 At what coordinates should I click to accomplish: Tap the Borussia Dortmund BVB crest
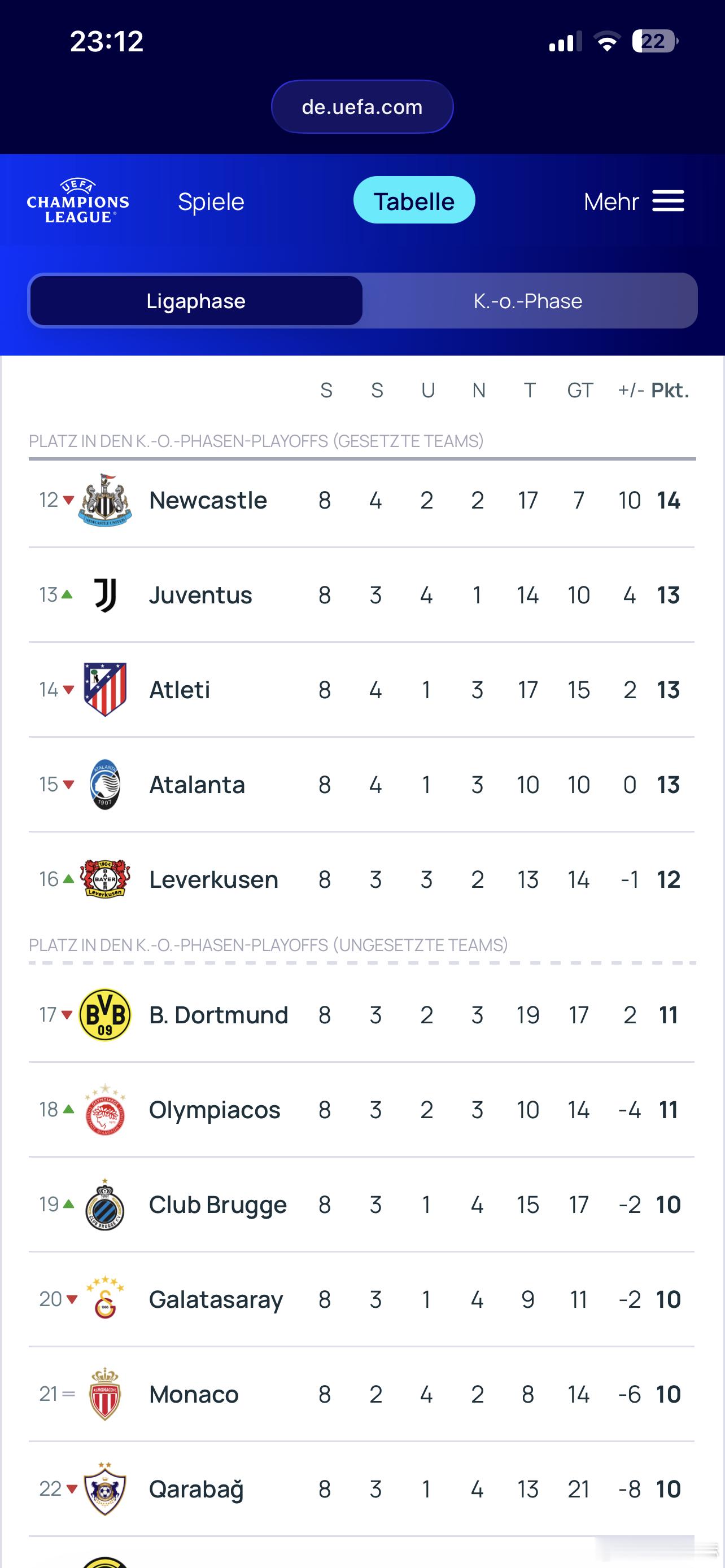pos(104,1015)
